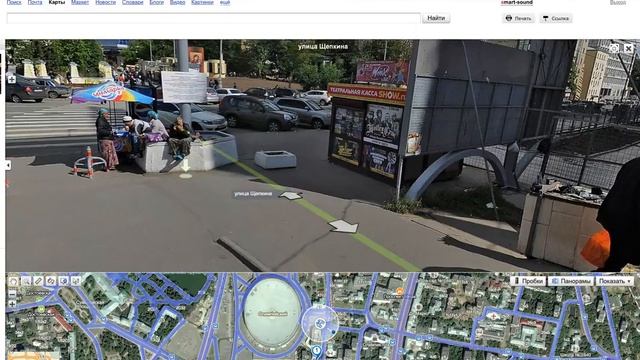Open the Почта service link
The width and height of the screenshot is (640, 360).
35,2
